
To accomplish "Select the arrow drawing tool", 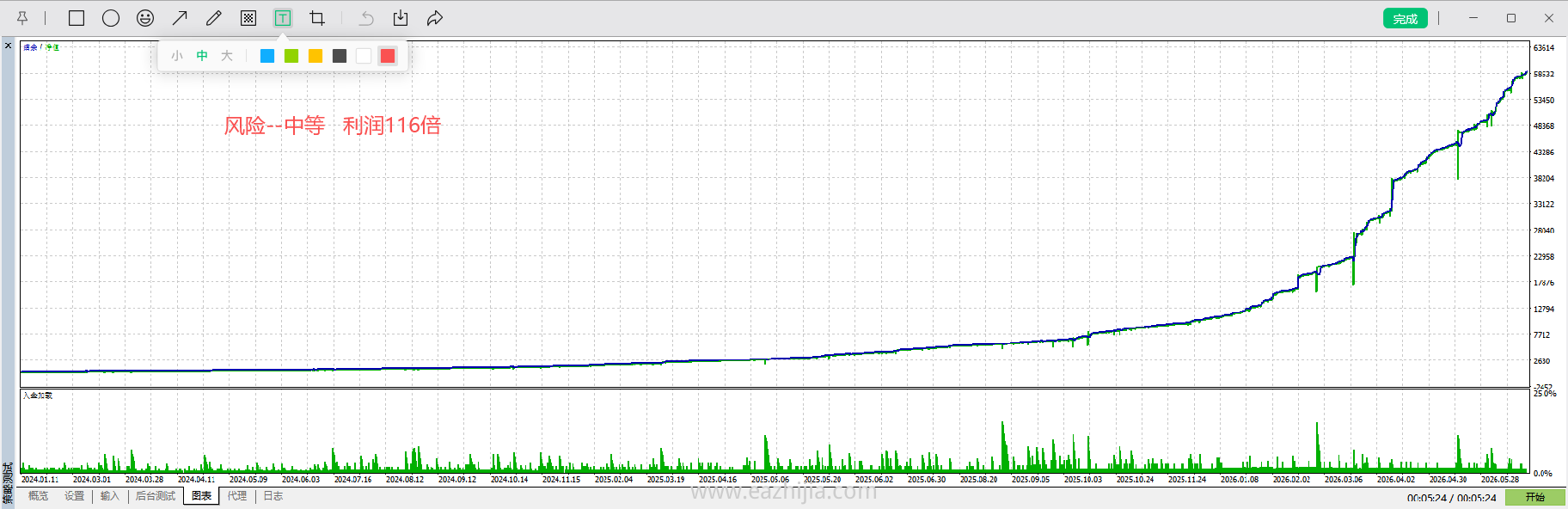I will click(180, 18).
